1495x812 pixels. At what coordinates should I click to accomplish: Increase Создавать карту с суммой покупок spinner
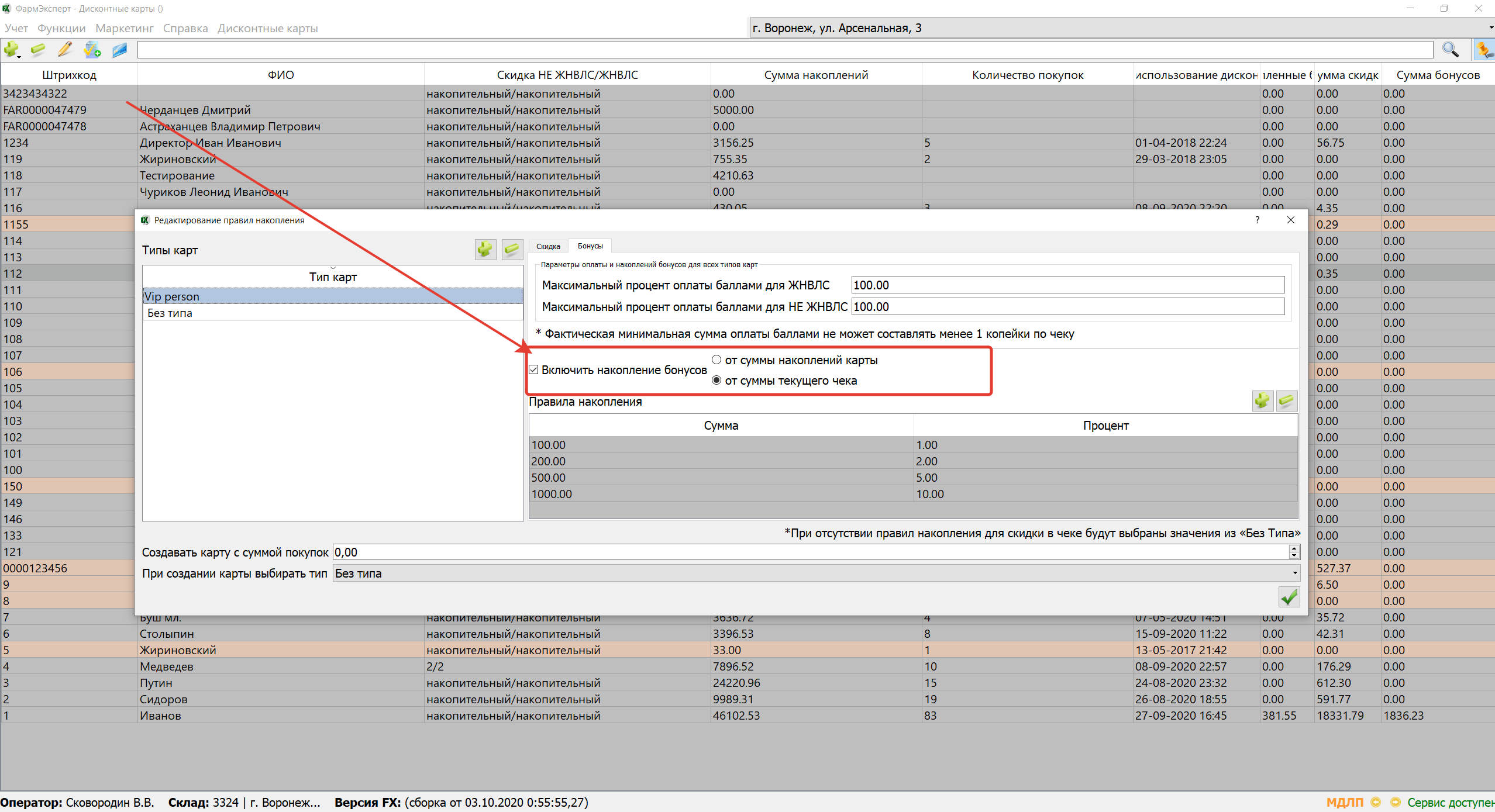(x=1294, y=548)
